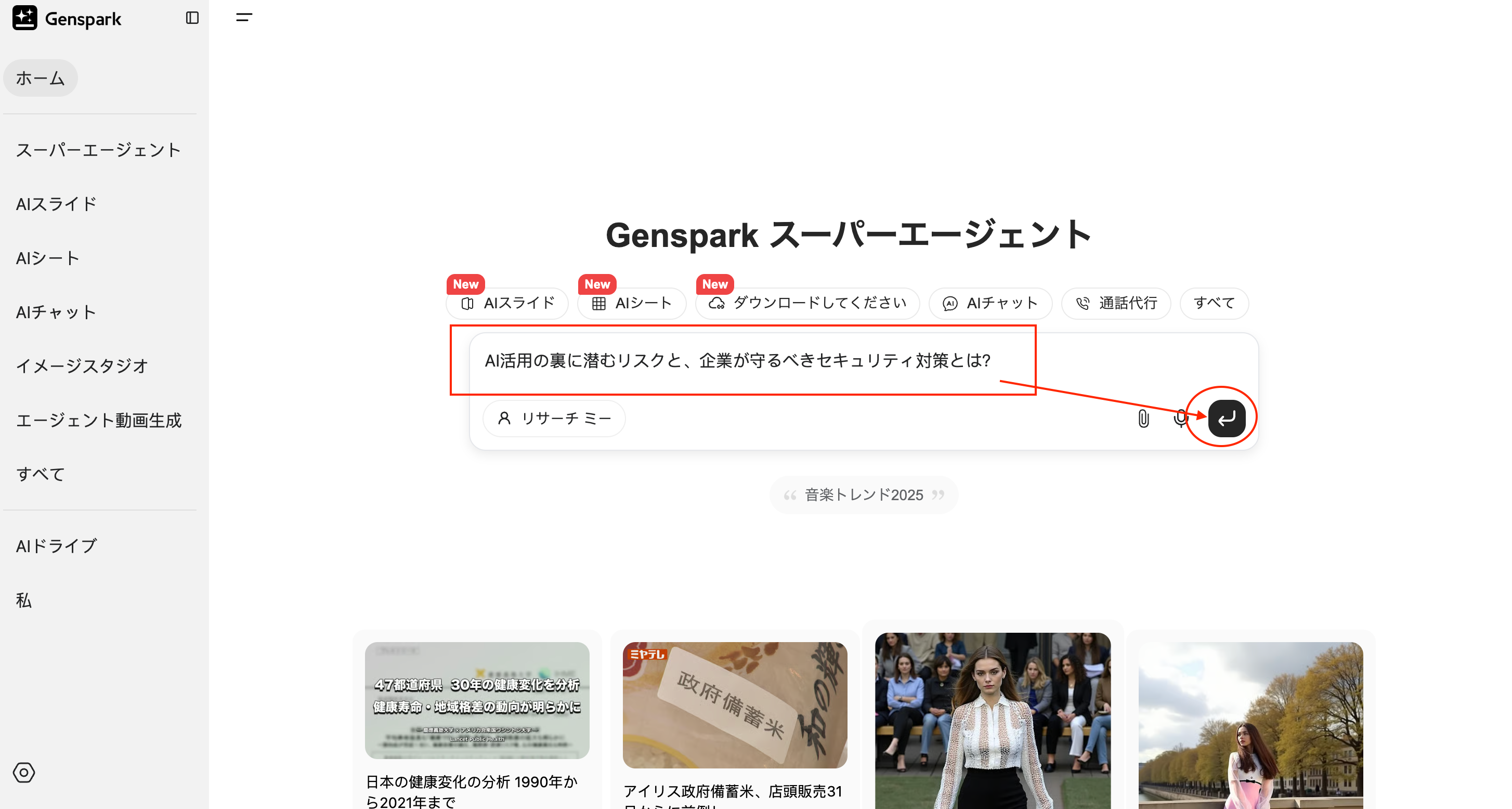
Task: Click the 通話代行 chip
Action: [1116, 304]
